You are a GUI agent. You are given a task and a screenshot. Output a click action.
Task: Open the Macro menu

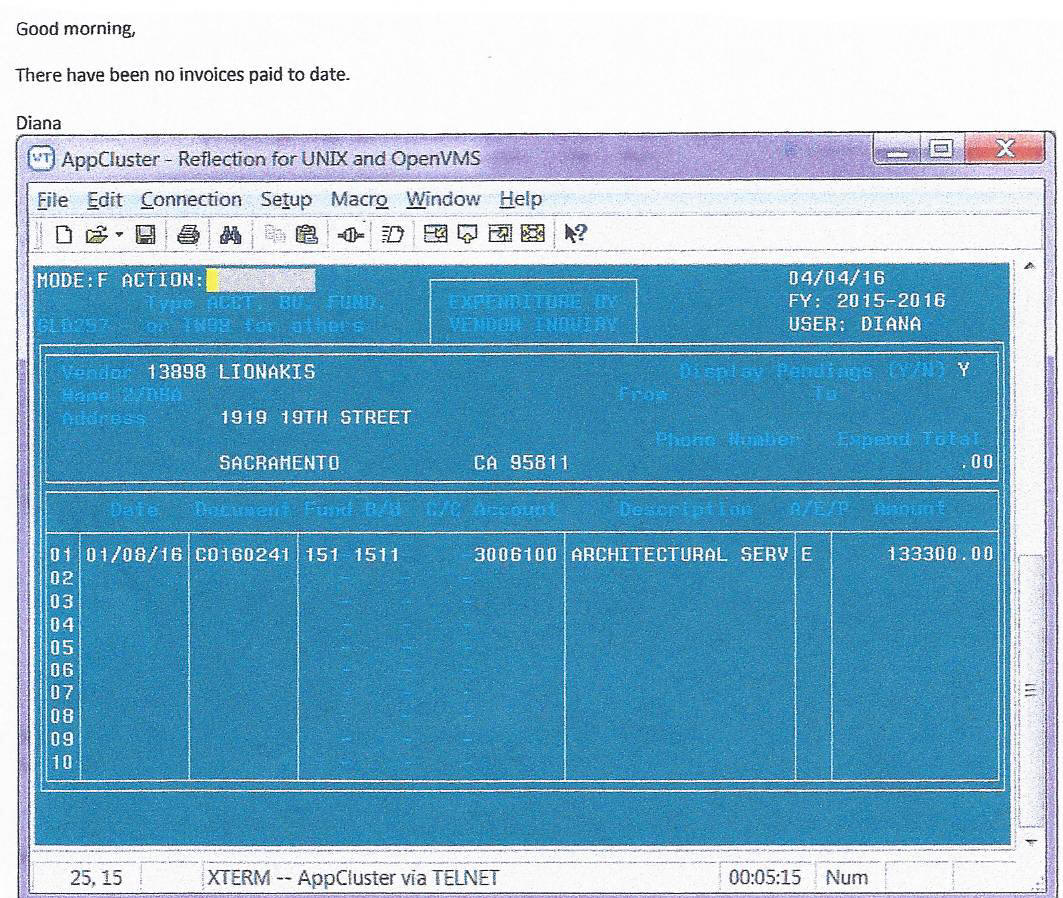coord(359,200)
